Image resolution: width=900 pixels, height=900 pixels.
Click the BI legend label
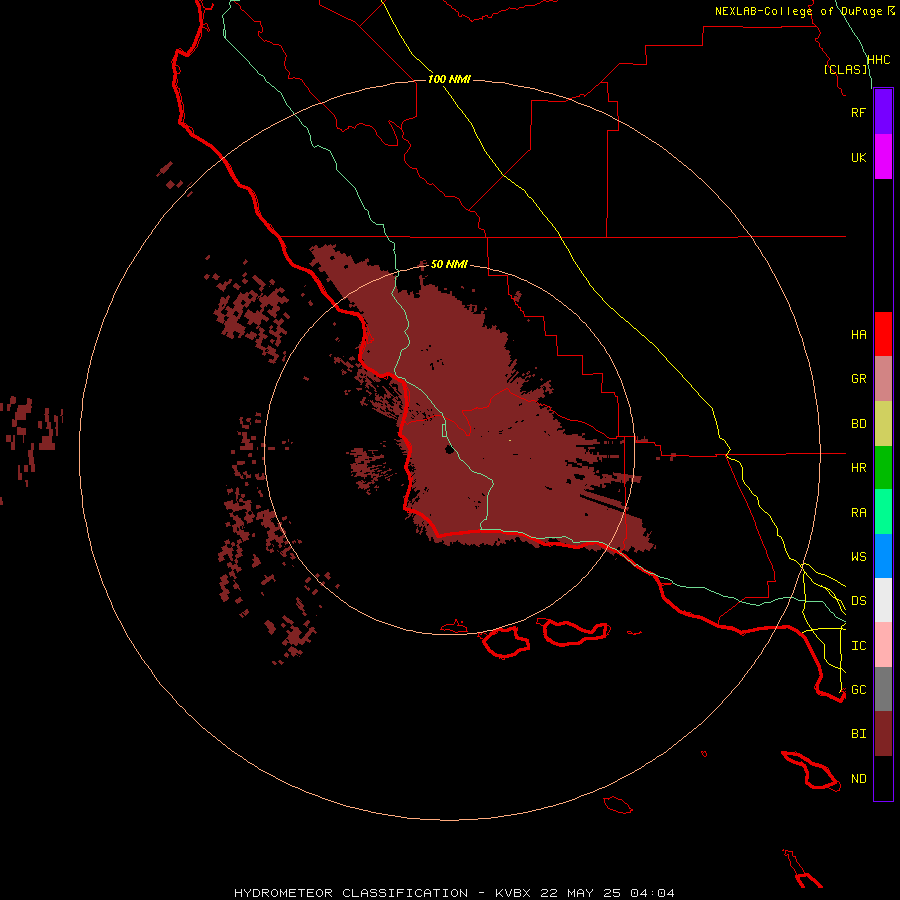tap(858, 734)
